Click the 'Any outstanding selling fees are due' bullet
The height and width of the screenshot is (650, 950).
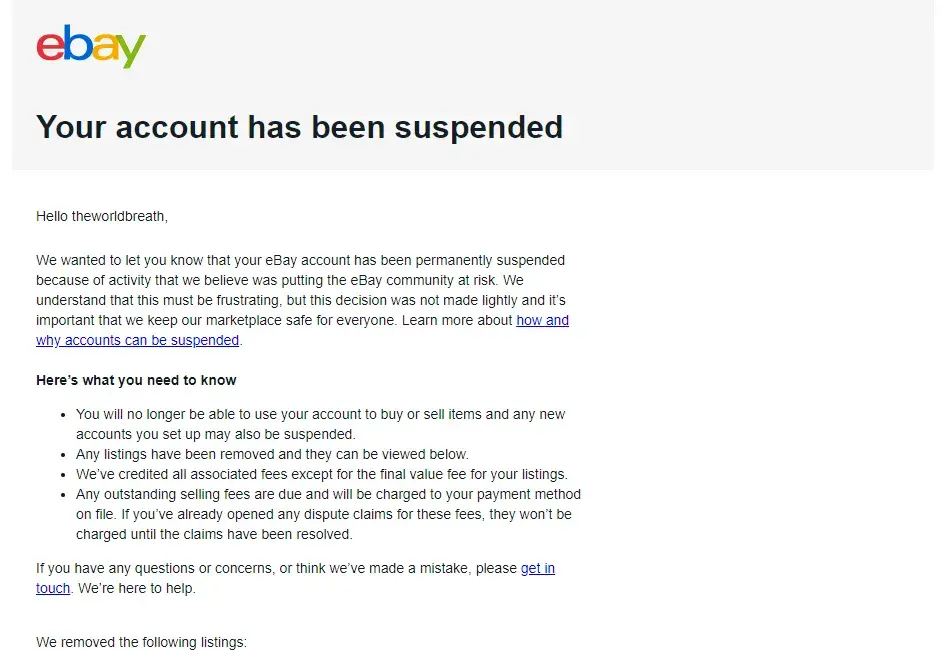(328, 494)
